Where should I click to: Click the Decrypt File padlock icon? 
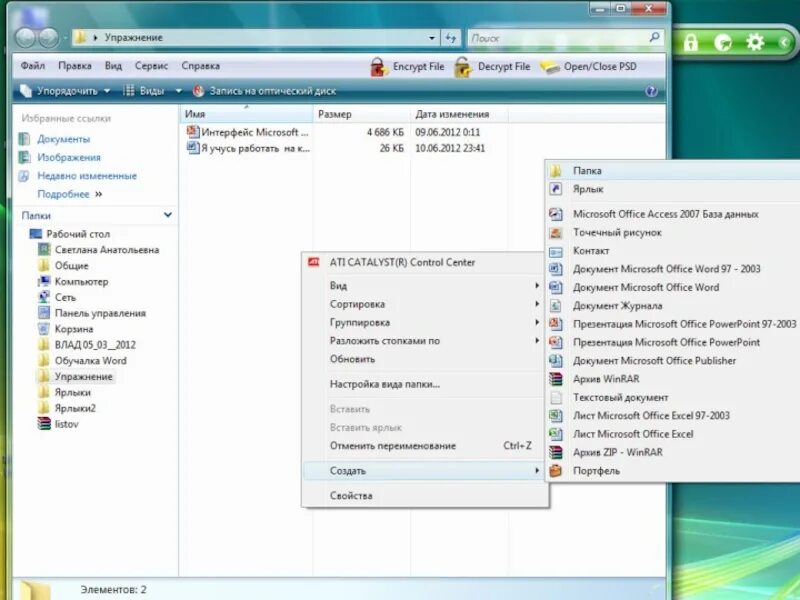coord(463,67)
